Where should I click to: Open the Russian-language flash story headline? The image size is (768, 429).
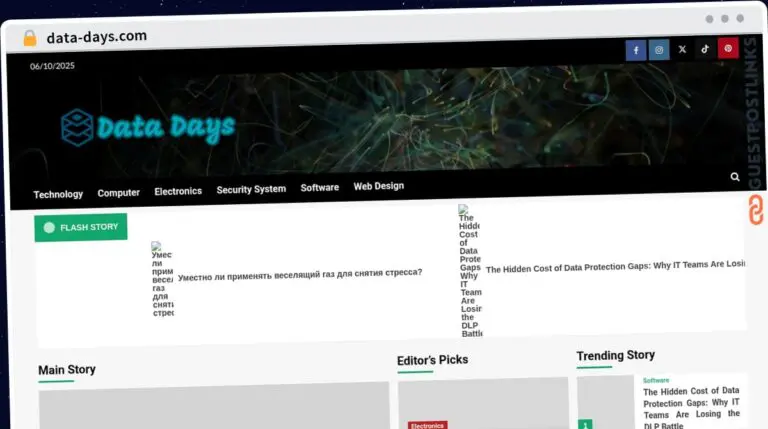point(300,274)
